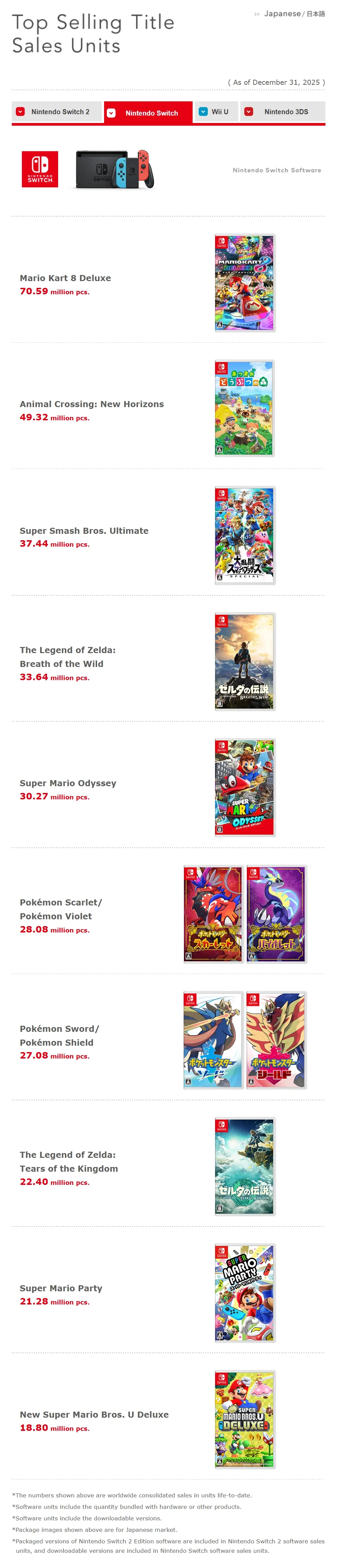Image resolution: width=344 pixels, height=1568 pixels.
Task: Click the Nintendo Switch console image
Action: (x=115, y=169)
